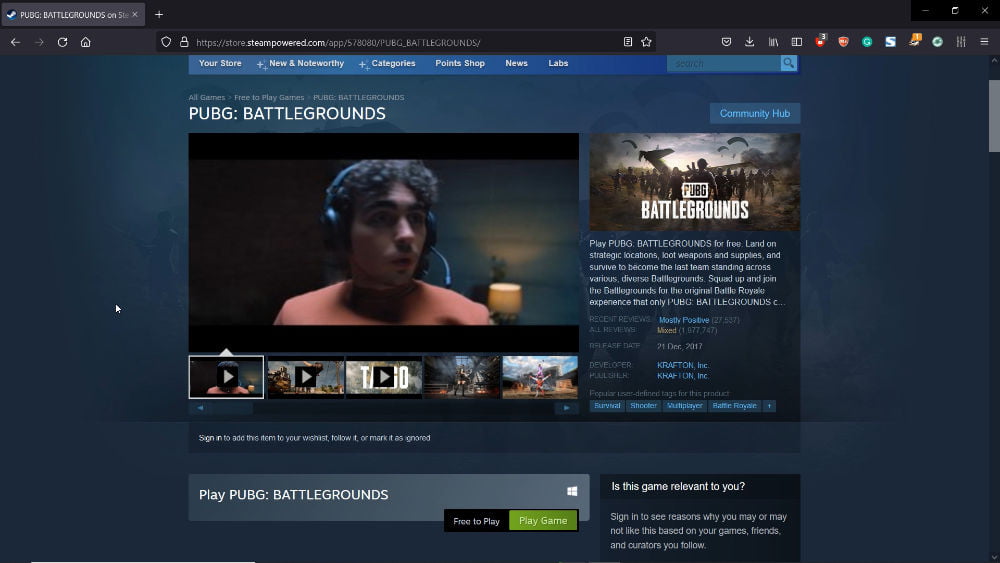
Task: Open the Firefox downloads panel
Action: (750, 42)
